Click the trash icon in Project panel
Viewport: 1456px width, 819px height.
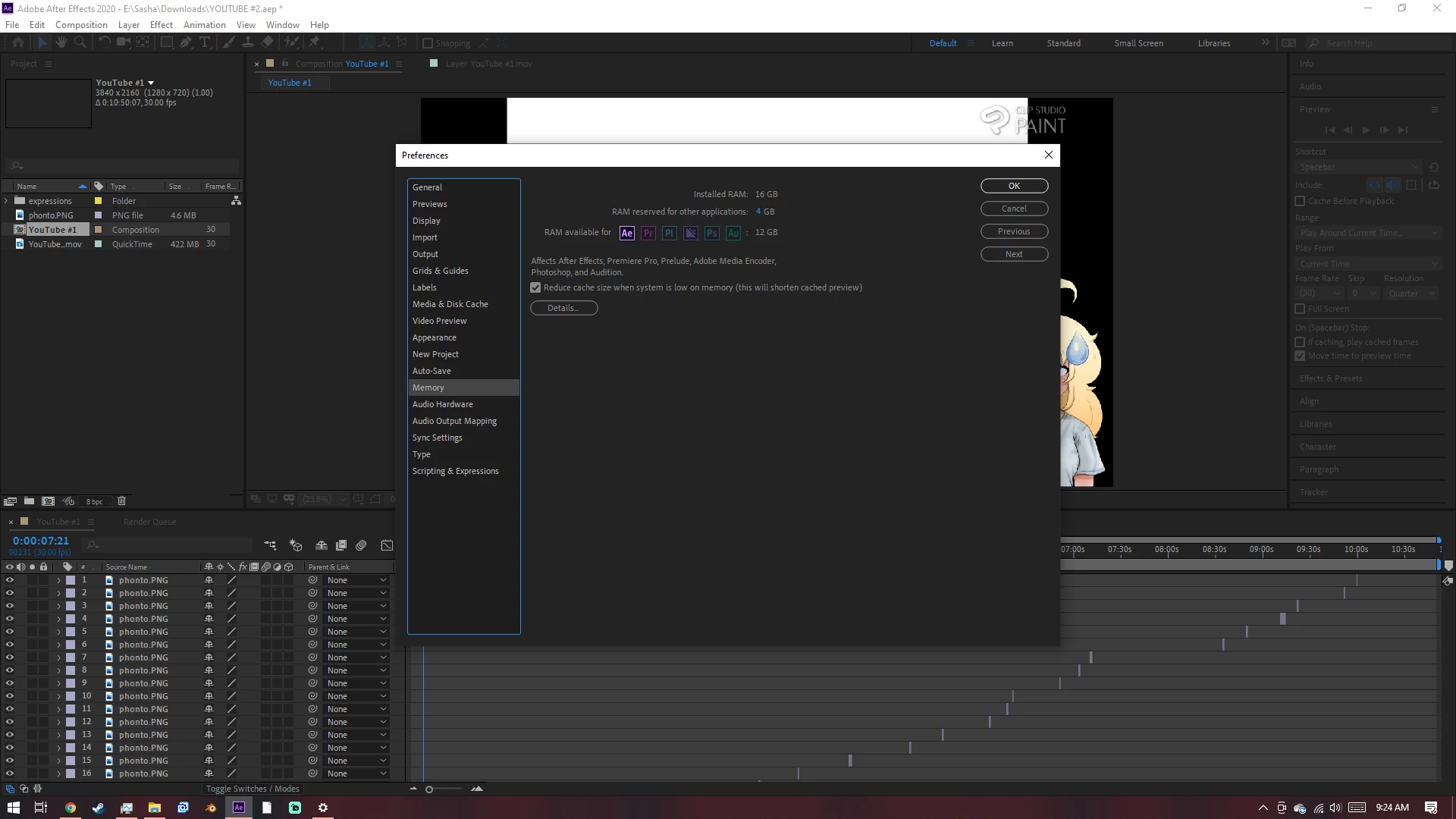click(x=121, y=501)
